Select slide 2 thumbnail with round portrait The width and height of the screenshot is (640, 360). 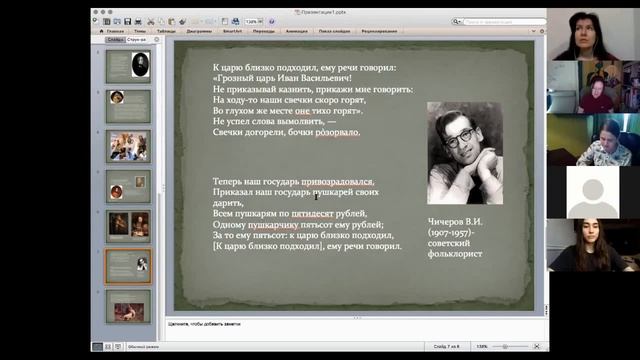[128, 107]
